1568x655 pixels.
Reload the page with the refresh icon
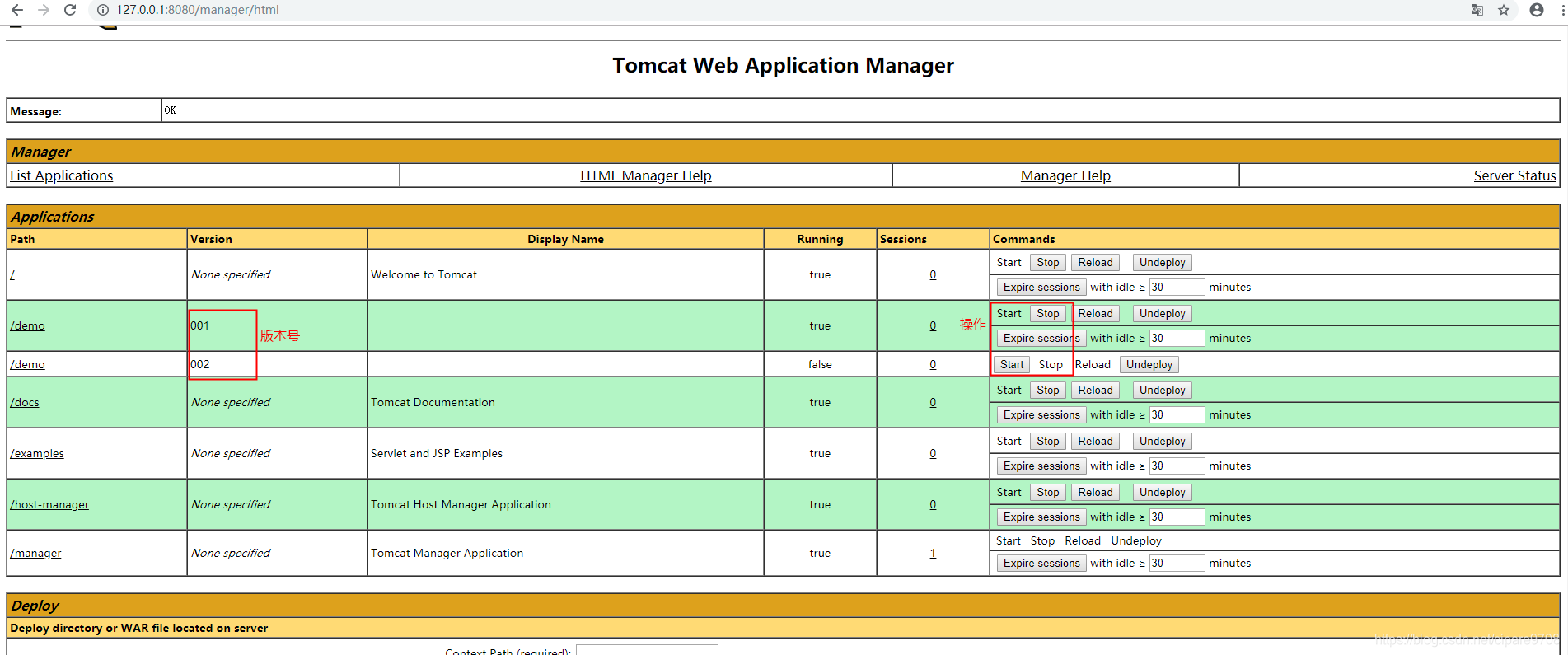click(70, 10)
